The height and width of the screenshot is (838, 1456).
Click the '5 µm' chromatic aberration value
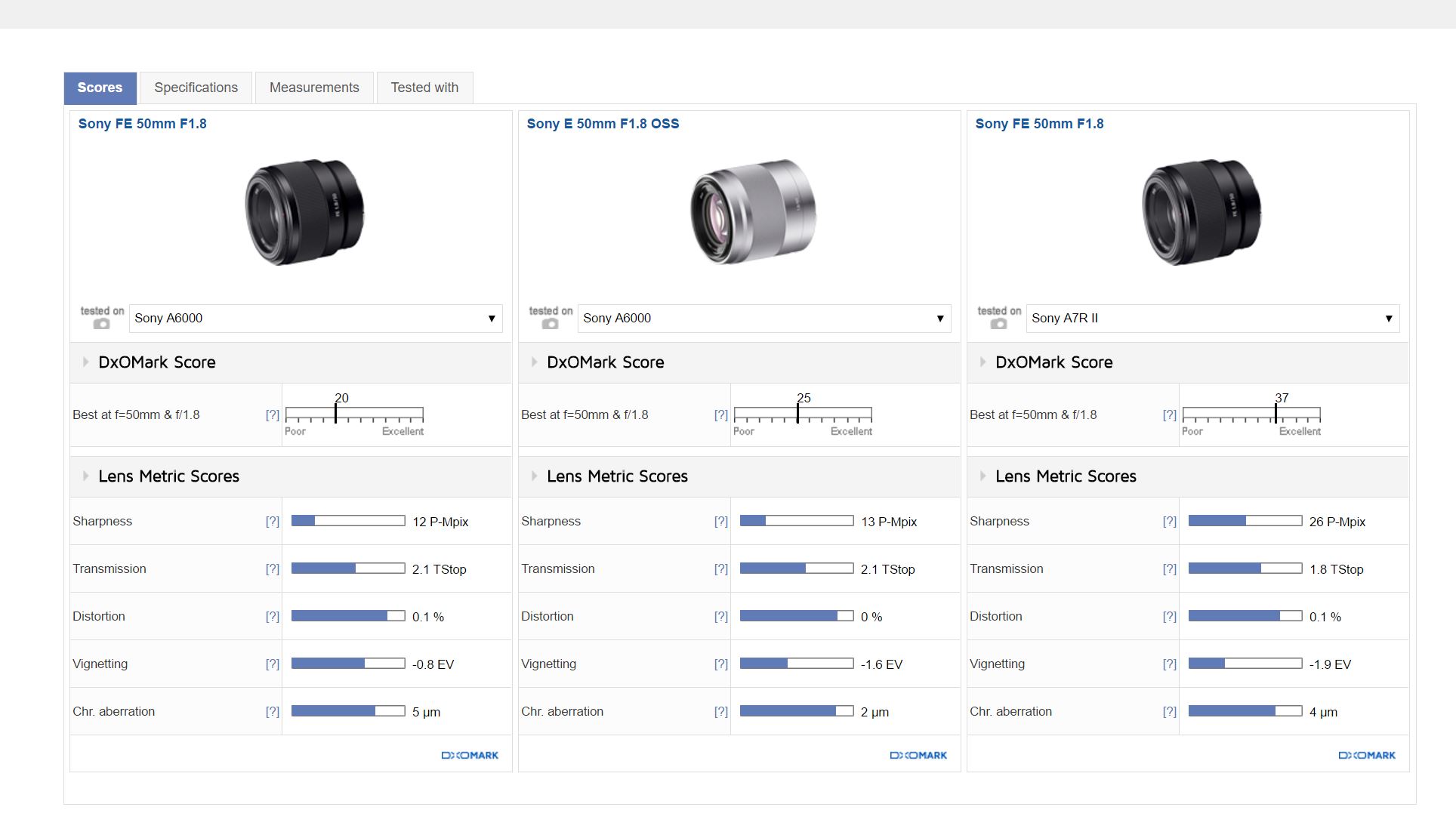[426, 713]
